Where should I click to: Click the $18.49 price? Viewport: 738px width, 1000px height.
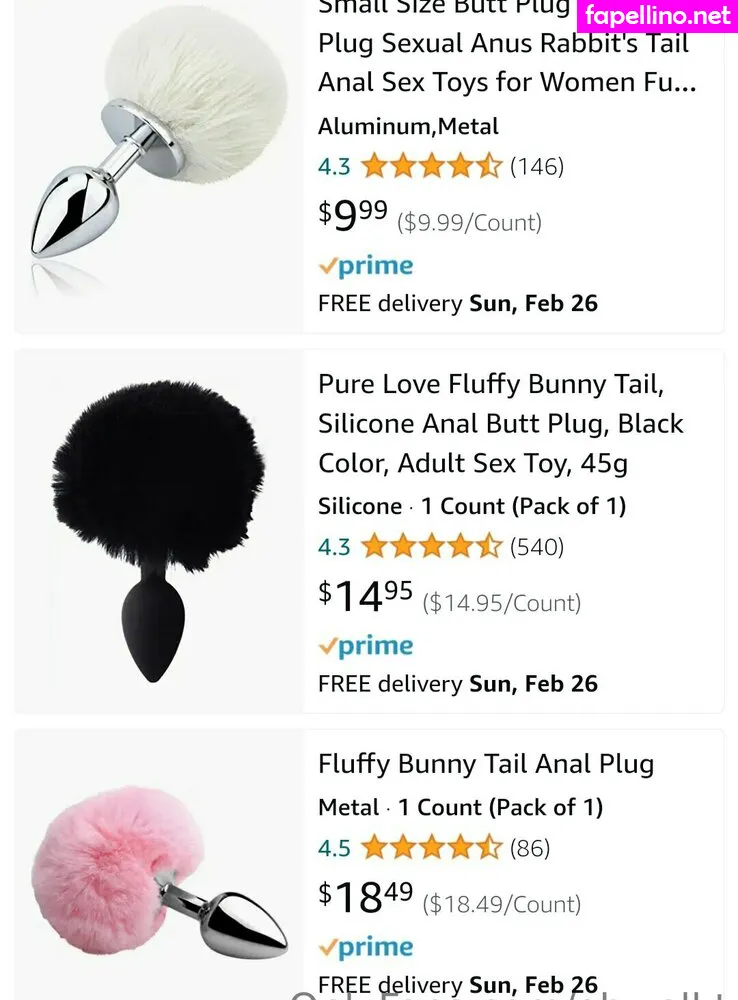[x=365, y=898]
